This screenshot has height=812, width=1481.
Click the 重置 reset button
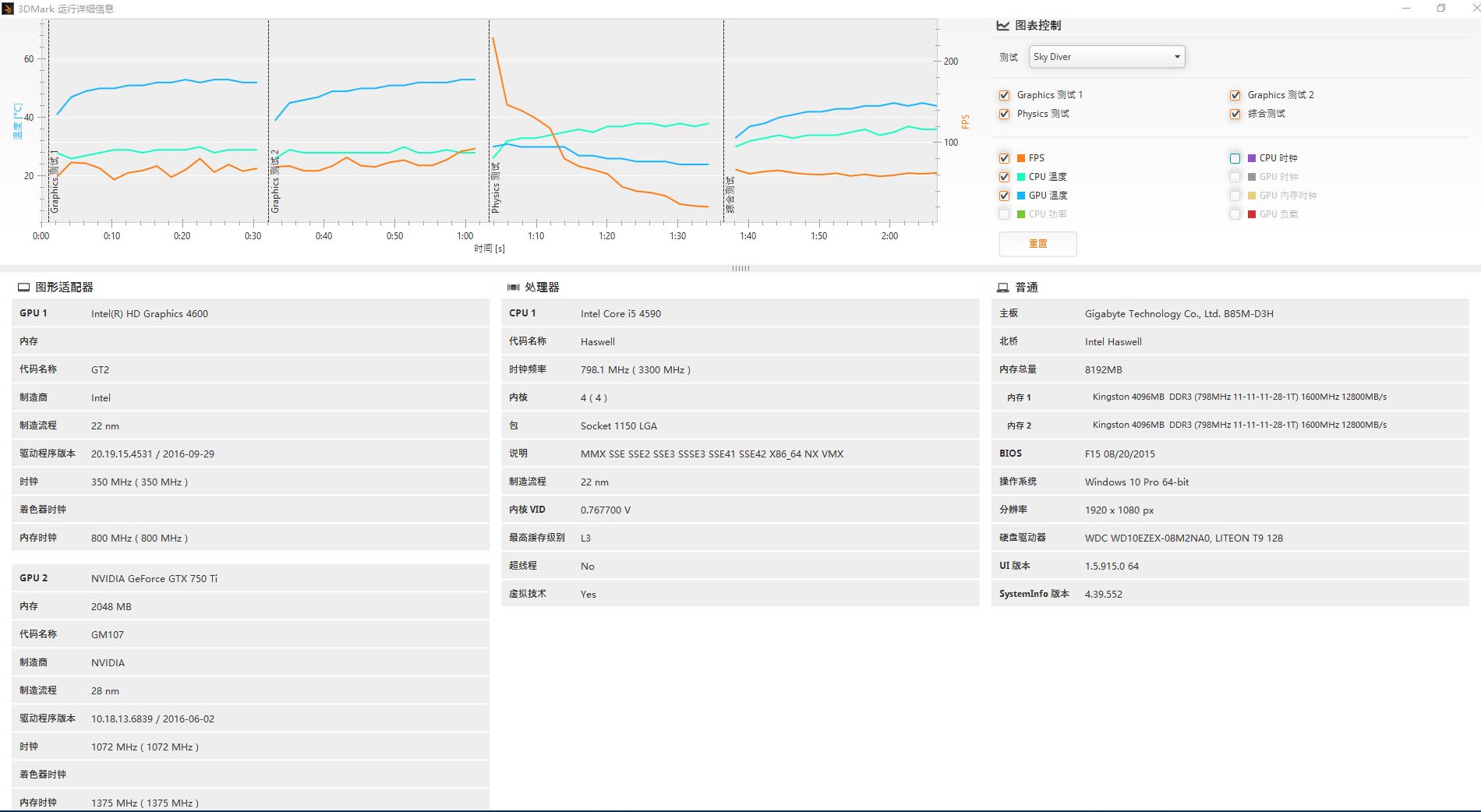coord(1038,244)
